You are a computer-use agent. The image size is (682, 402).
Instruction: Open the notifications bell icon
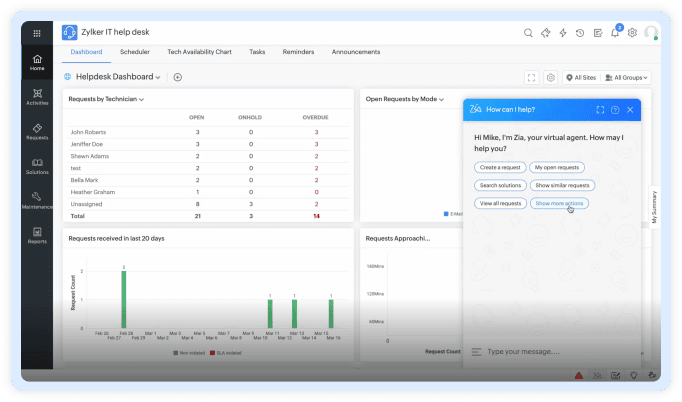pyautogui.click(x=615, y=33)
